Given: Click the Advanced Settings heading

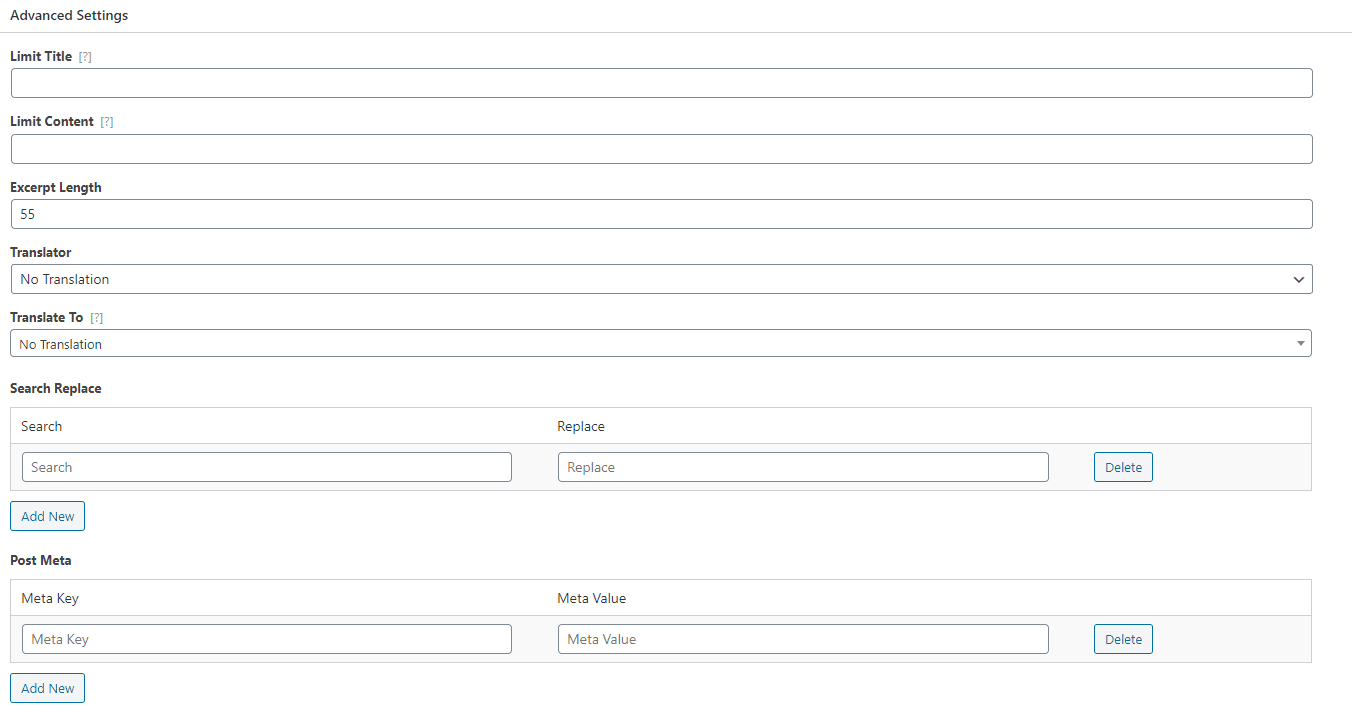Looking at the screenshot, I should [x=69, y=16].
